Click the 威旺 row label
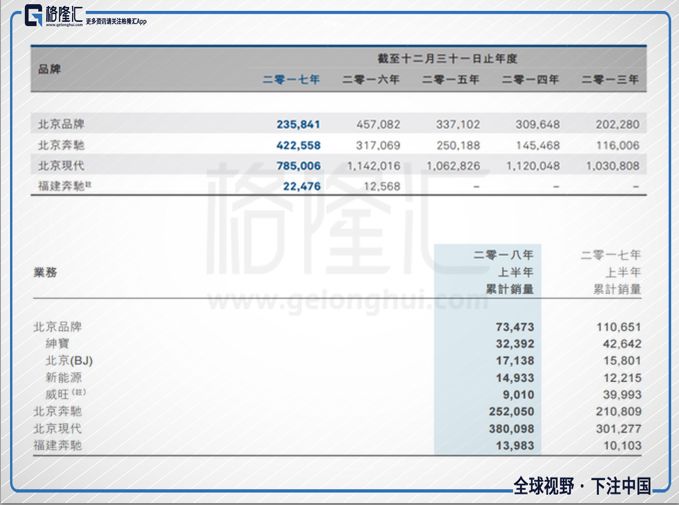The height and width of the screenshot is (505, 679). 65,394
